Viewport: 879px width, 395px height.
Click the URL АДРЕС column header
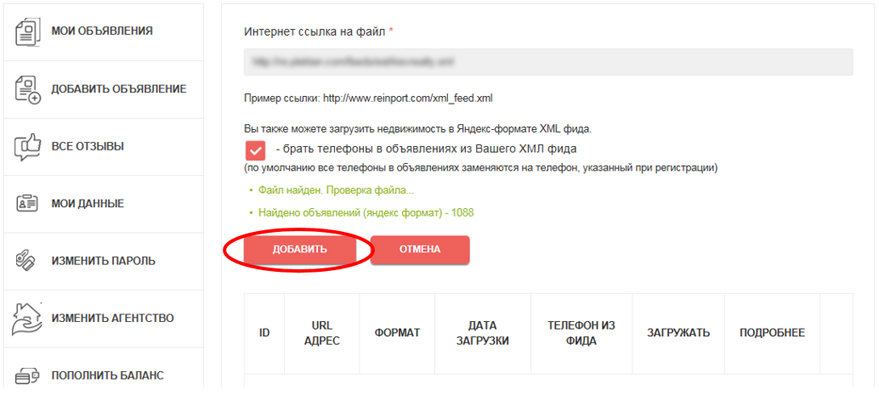(322, 333)
